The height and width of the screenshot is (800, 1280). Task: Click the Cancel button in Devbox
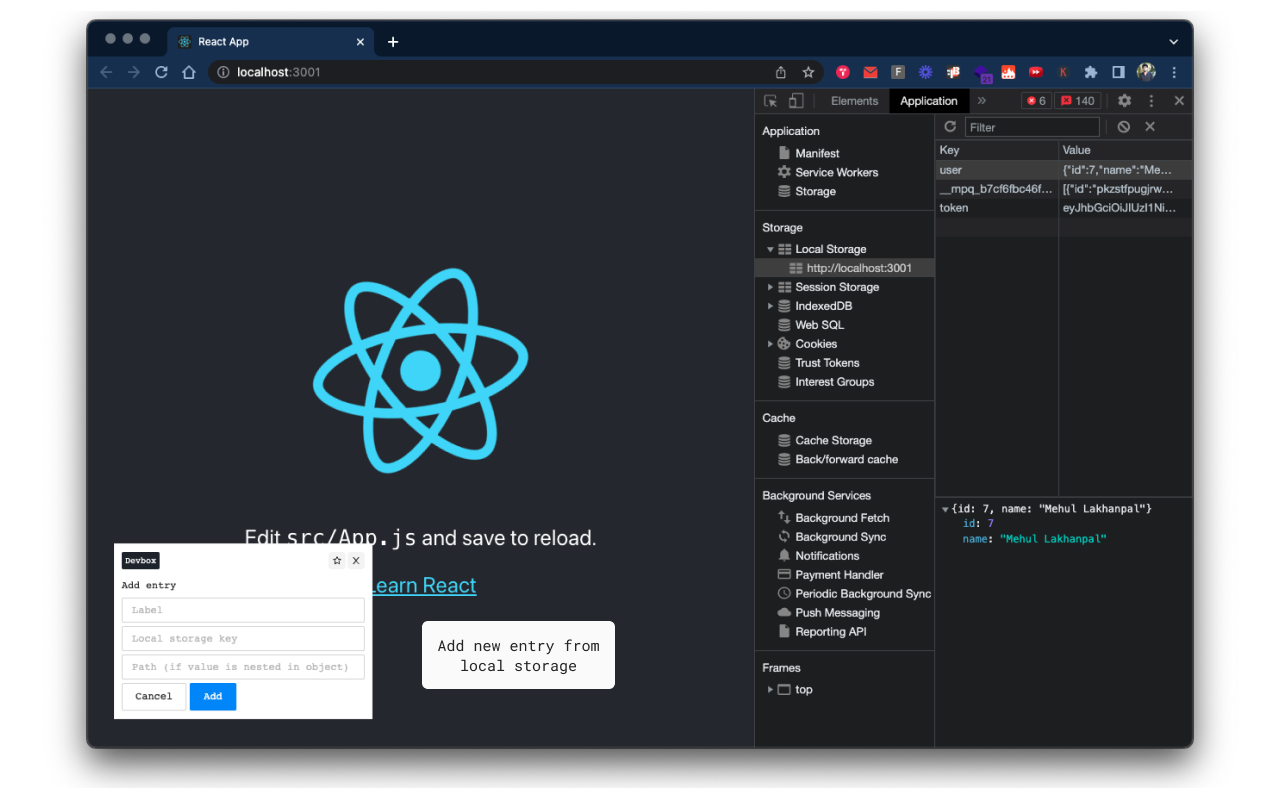tap(154, 696)
